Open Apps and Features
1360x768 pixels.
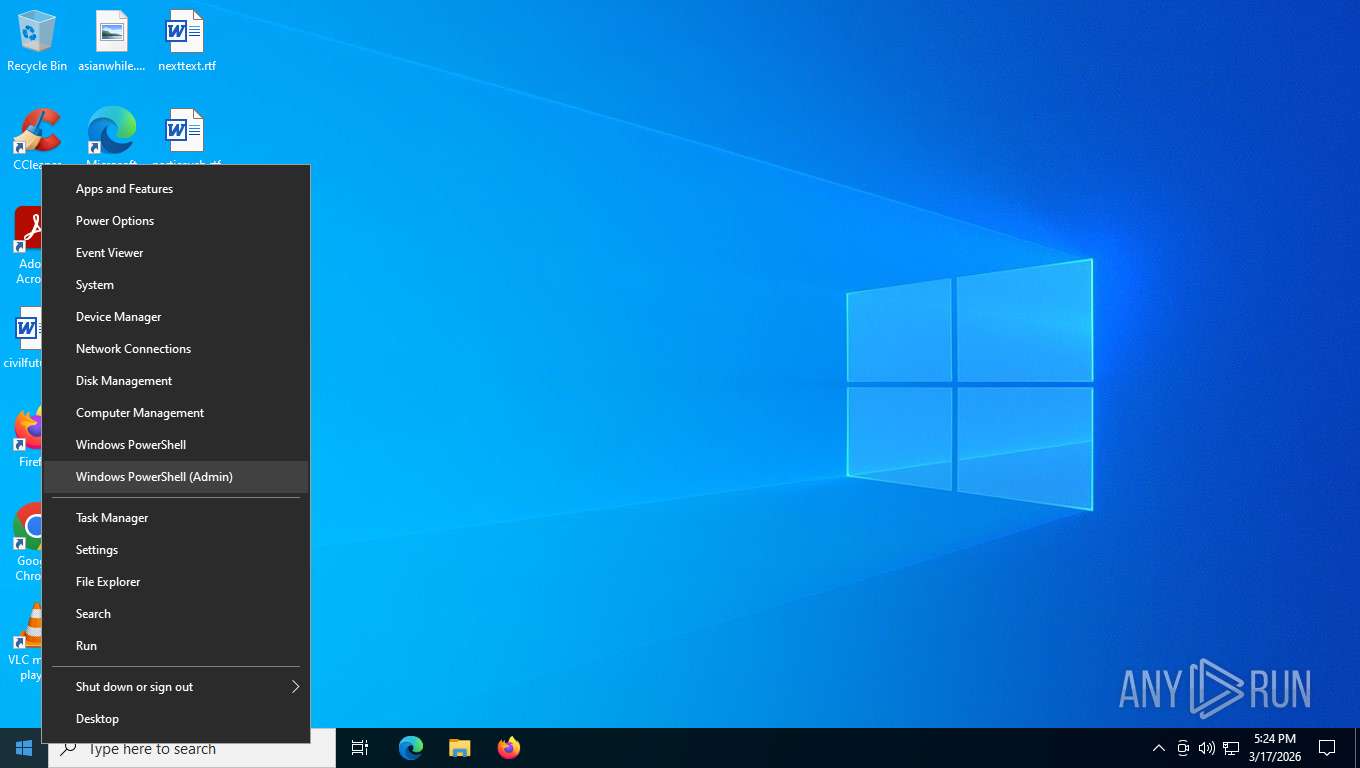coord(176,189)
